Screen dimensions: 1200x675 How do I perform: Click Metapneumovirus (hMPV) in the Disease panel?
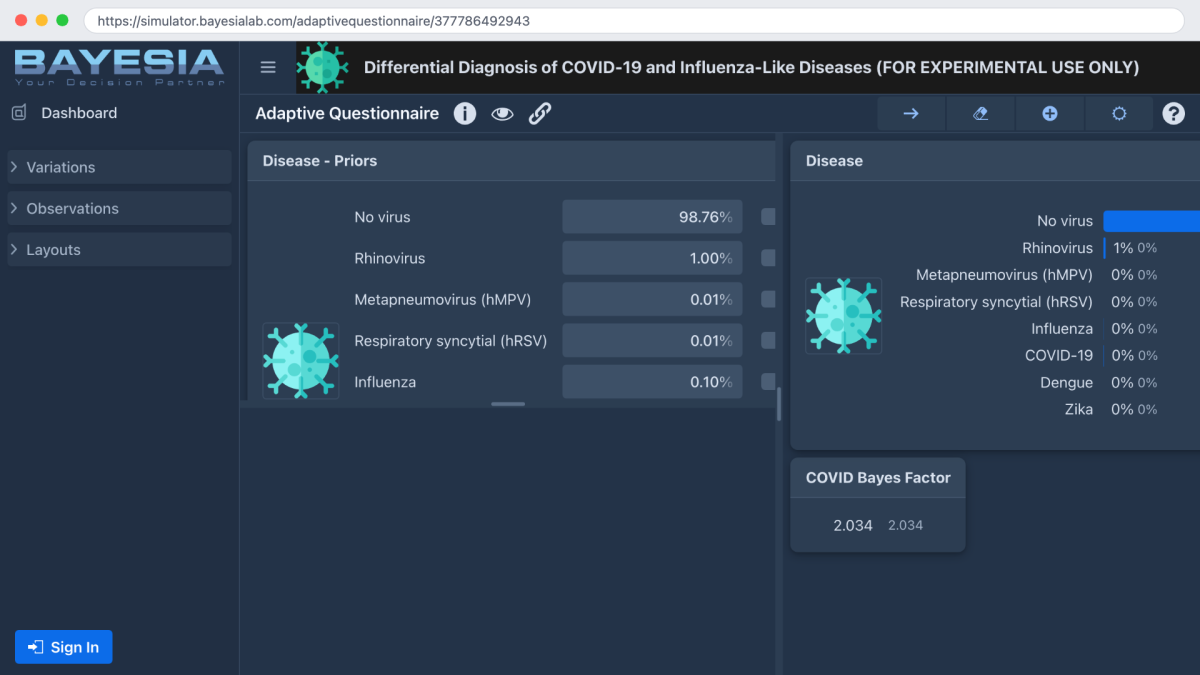(x=1004, y=274)
